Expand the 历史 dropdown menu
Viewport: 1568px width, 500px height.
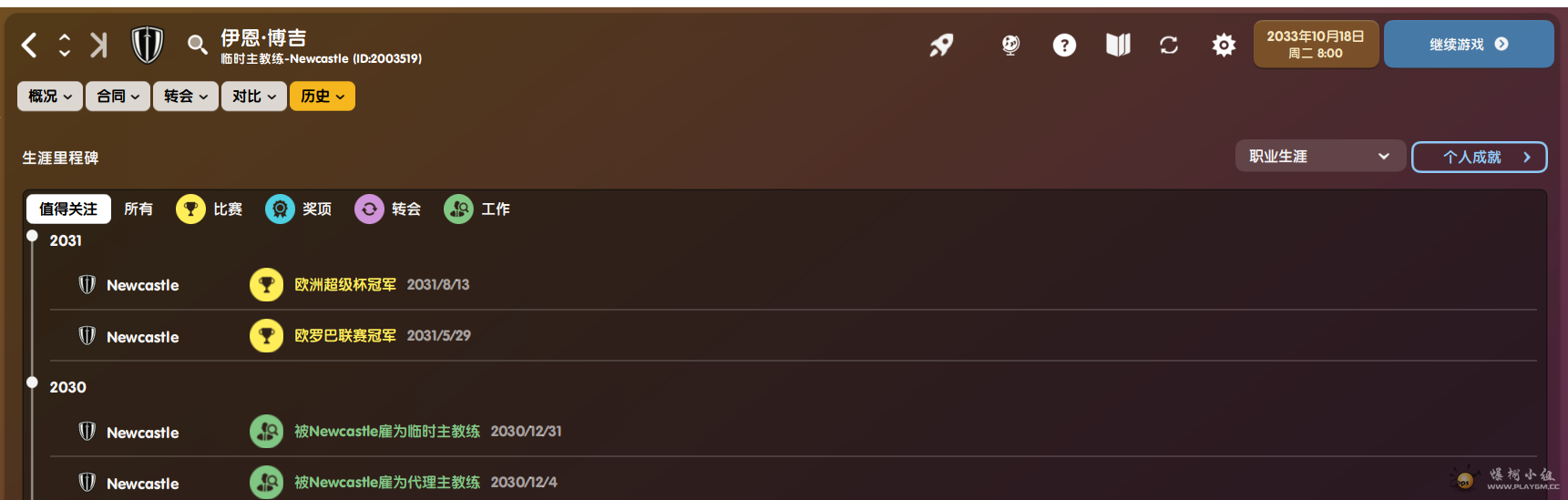(322, 97)
